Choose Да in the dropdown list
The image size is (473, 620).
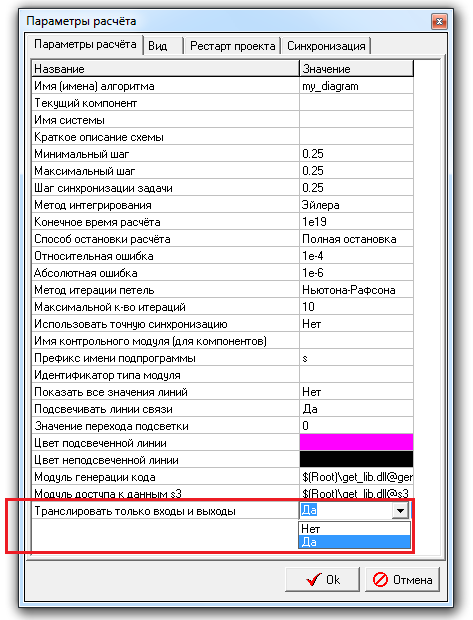354,542
